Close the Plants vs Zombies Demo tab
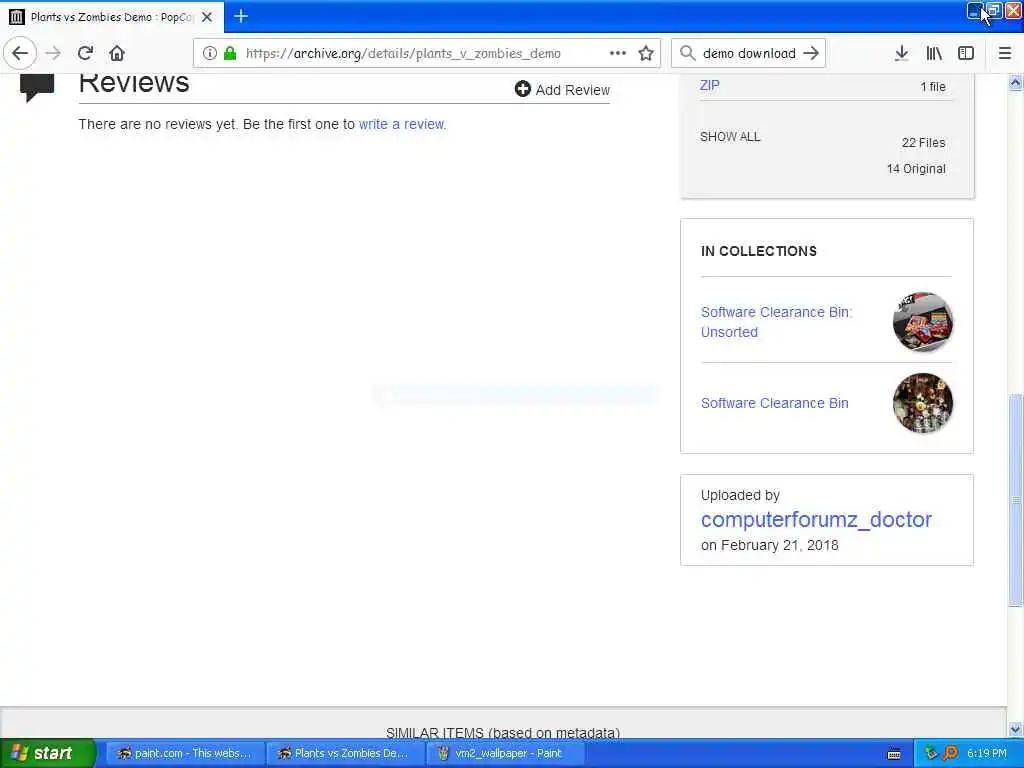This screenshot has width=1024, height=768. [207, 17]
